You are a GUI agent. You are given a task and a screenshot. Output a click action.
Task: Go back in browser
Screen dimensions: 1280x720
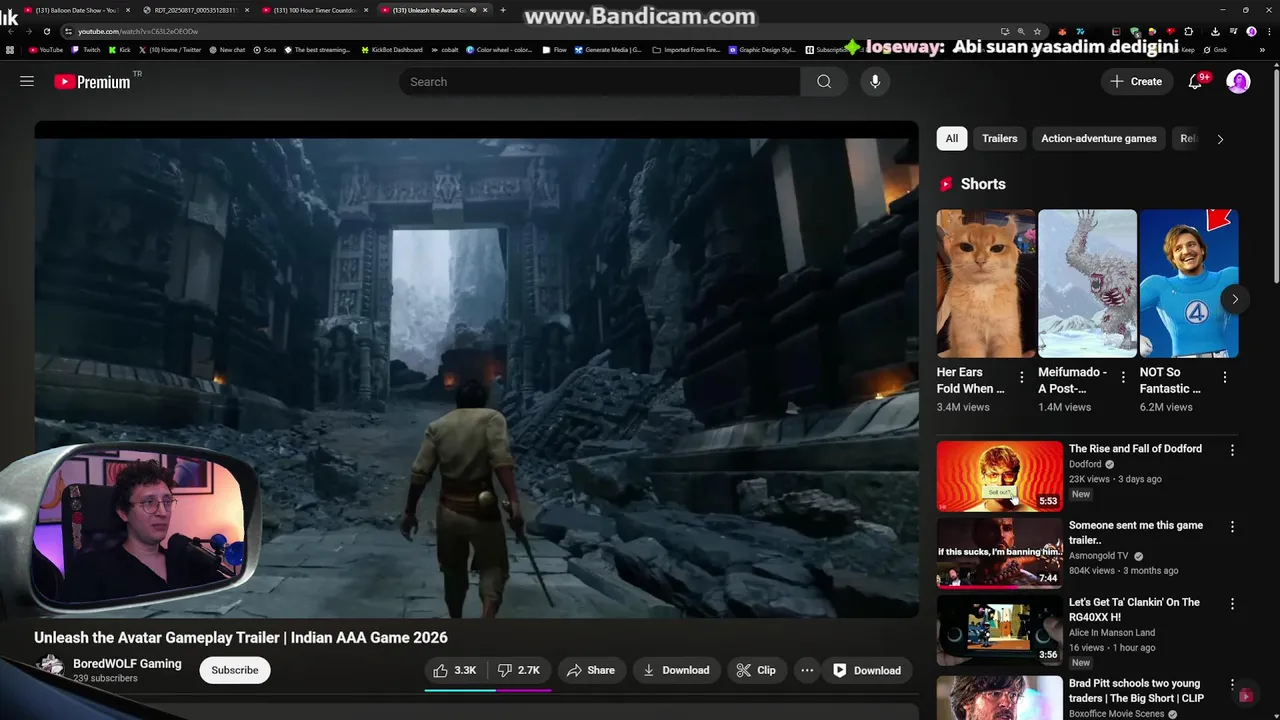10,31
